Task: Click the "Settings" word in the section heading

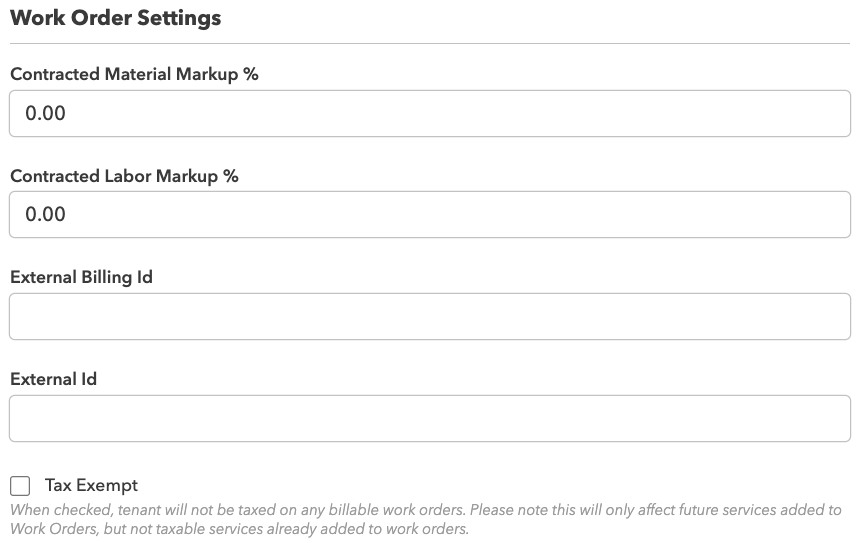Action: 182,18
